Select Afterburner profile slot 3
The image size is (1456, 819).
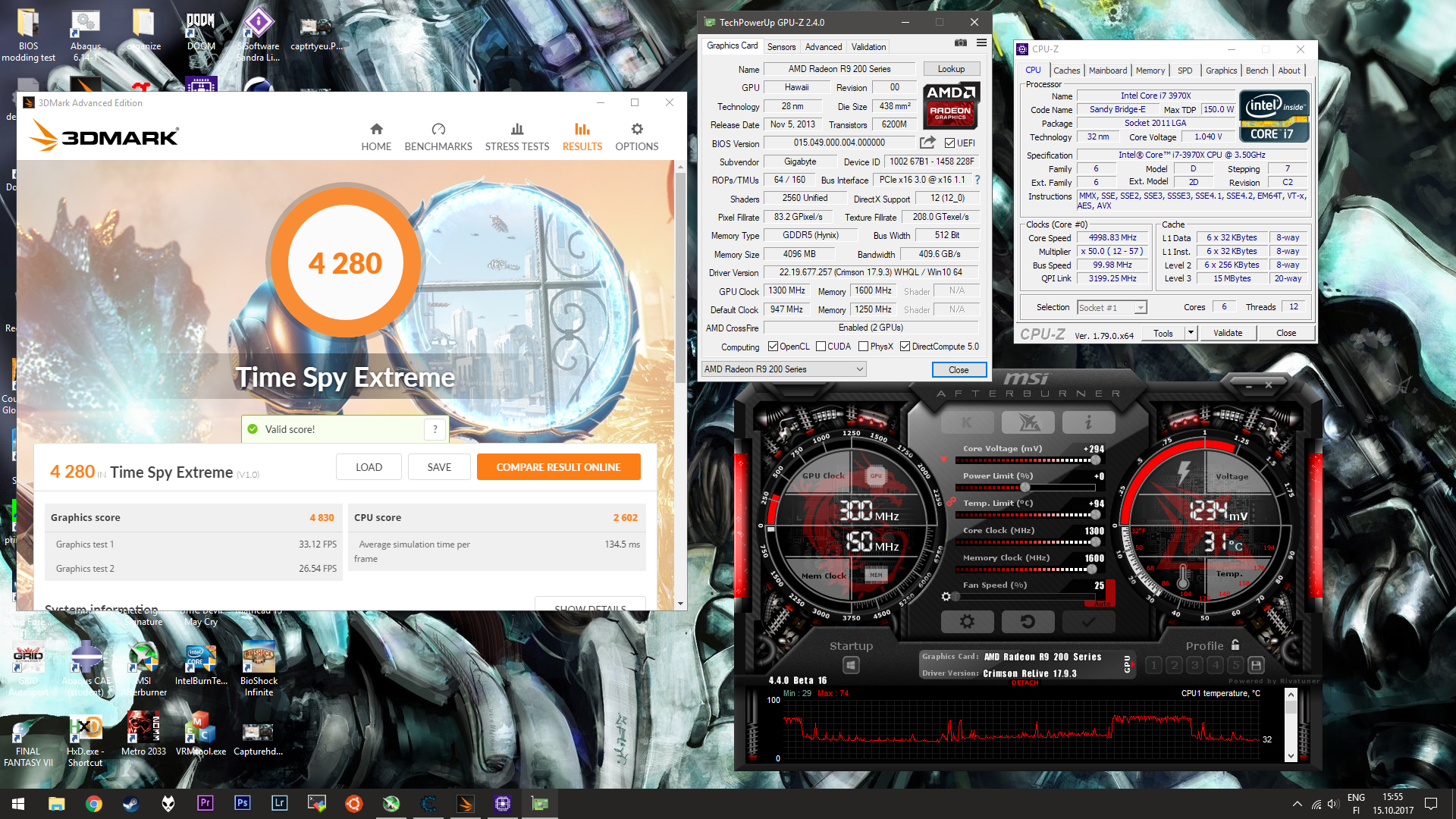click(1194, 665)
